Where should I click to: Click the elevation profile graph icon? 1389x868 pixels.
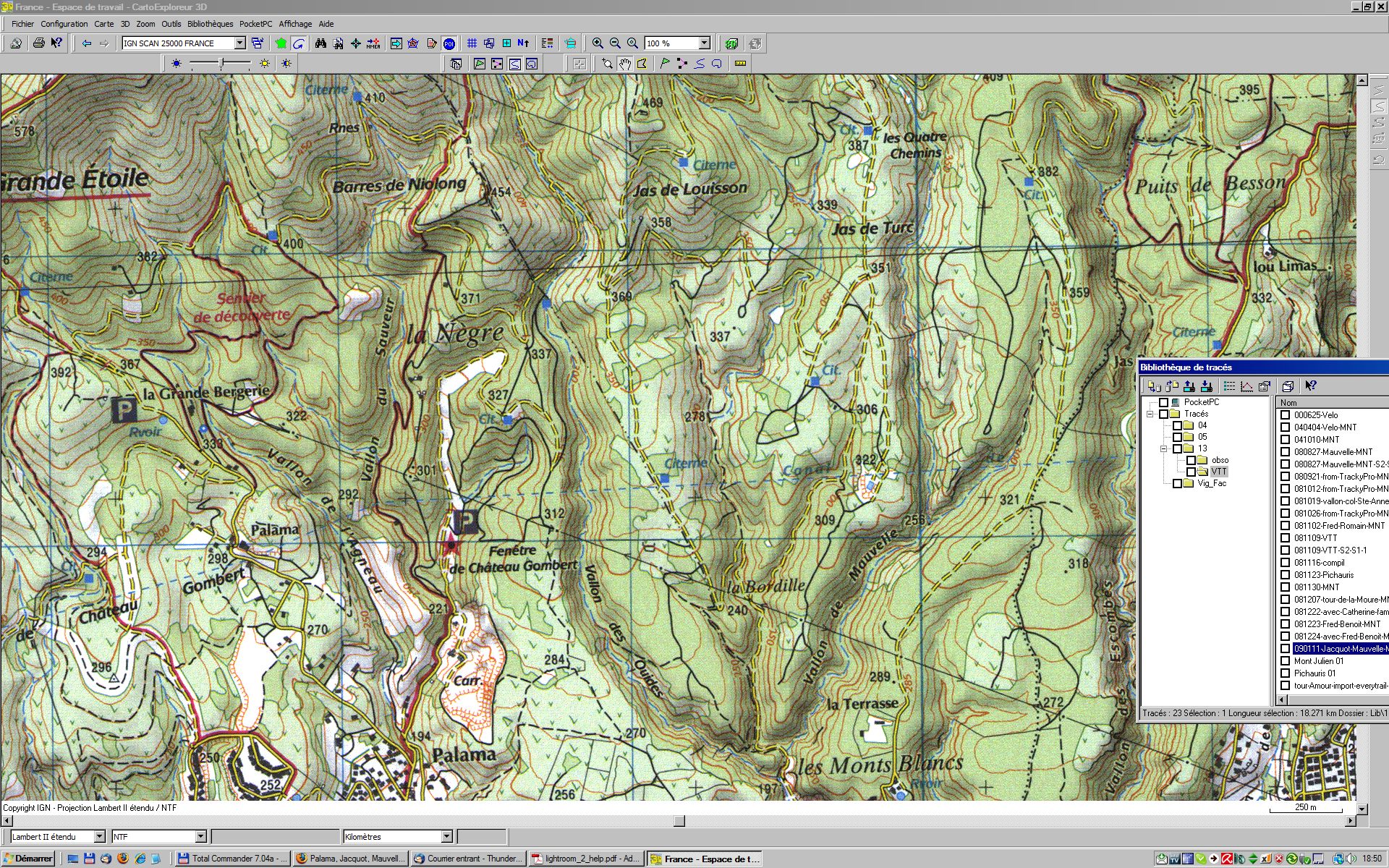pos(1246,386)
